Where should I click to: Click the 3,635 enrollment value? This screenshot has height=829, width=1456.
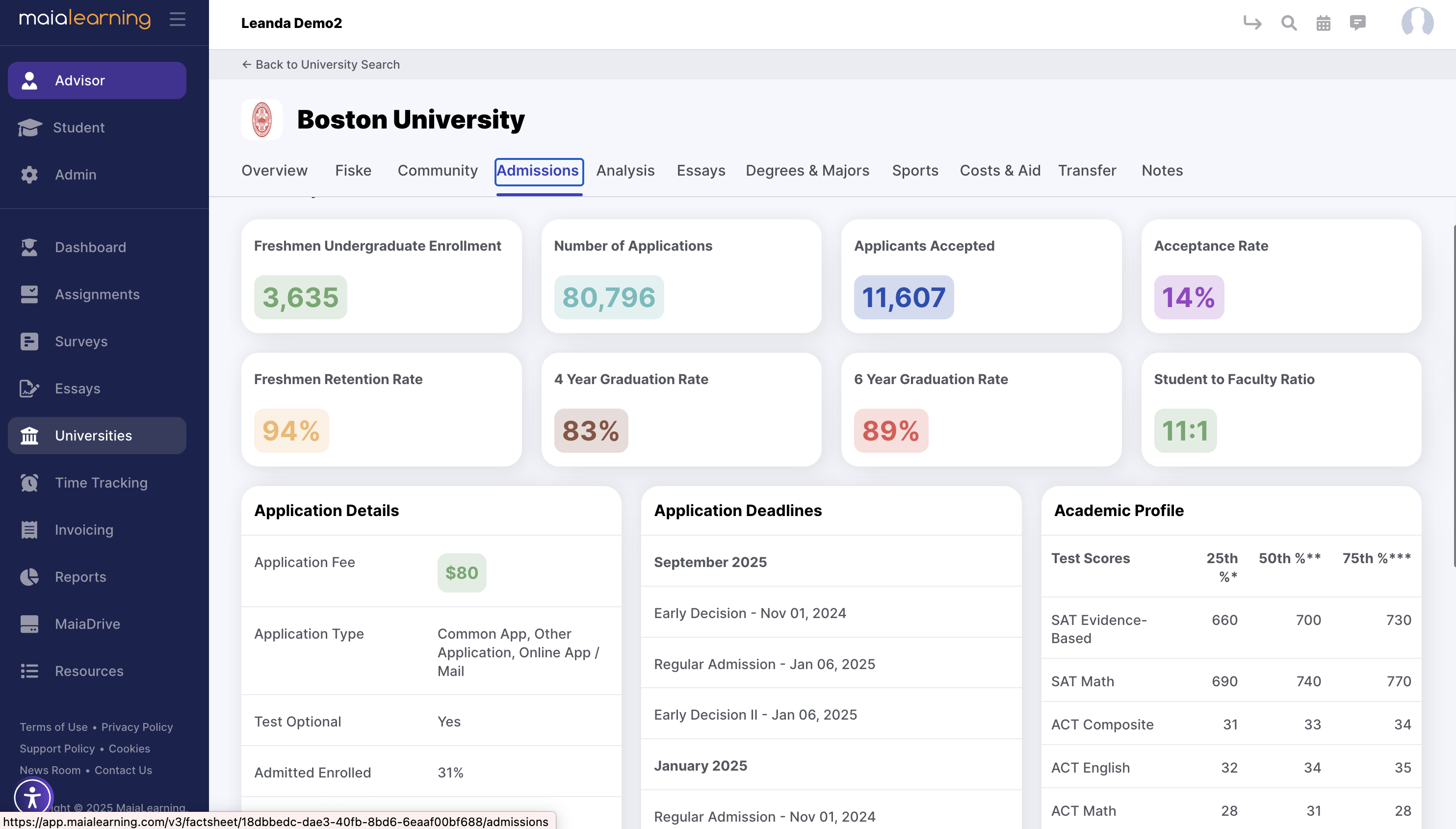(300, 297)
